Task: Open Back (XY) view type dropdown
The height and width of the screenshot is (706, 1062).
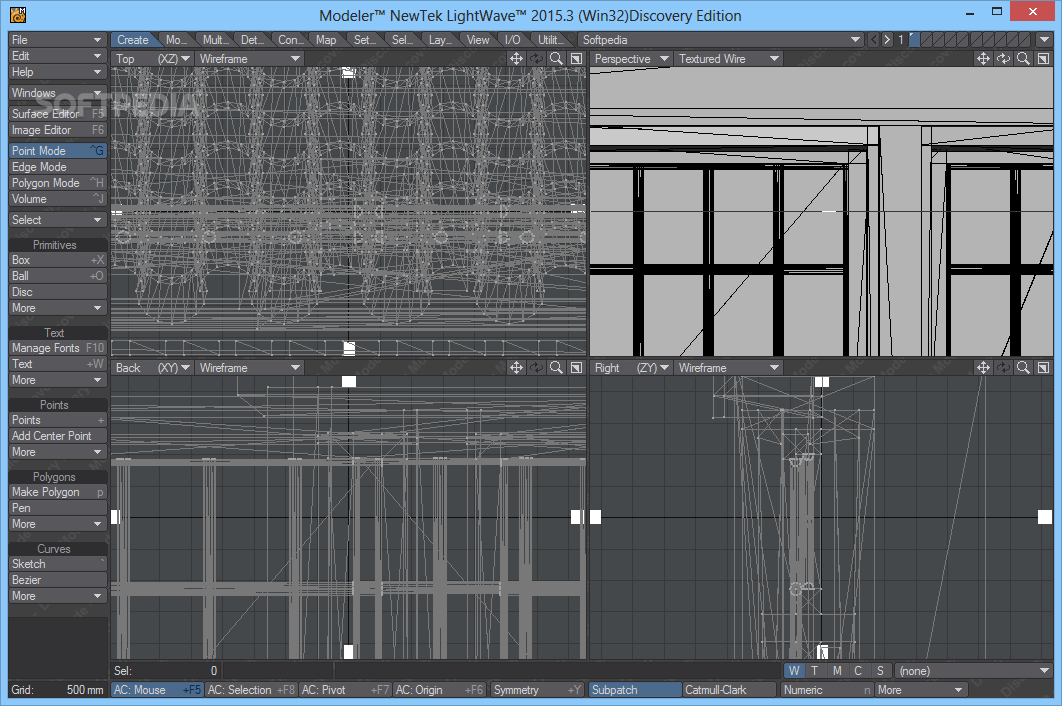Action: (x=153, y=368)
